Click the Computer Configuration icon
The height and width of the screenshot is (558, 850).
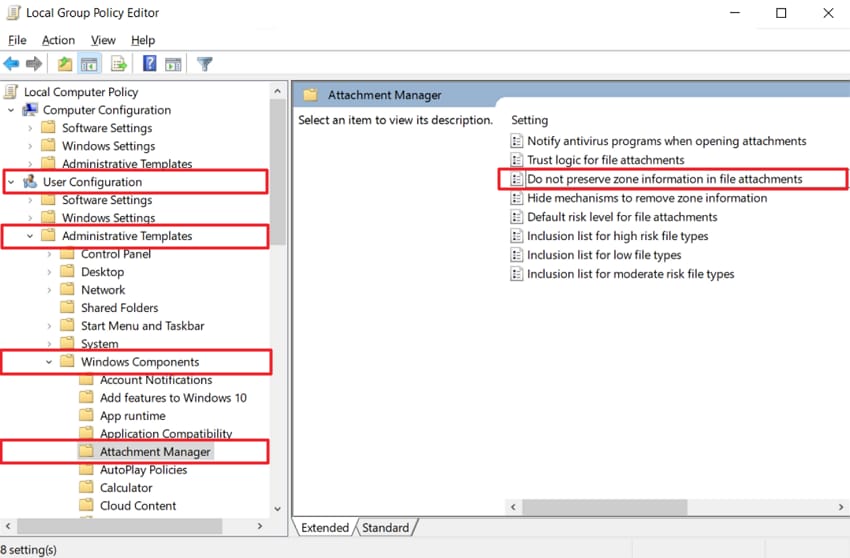pos(30,110)
